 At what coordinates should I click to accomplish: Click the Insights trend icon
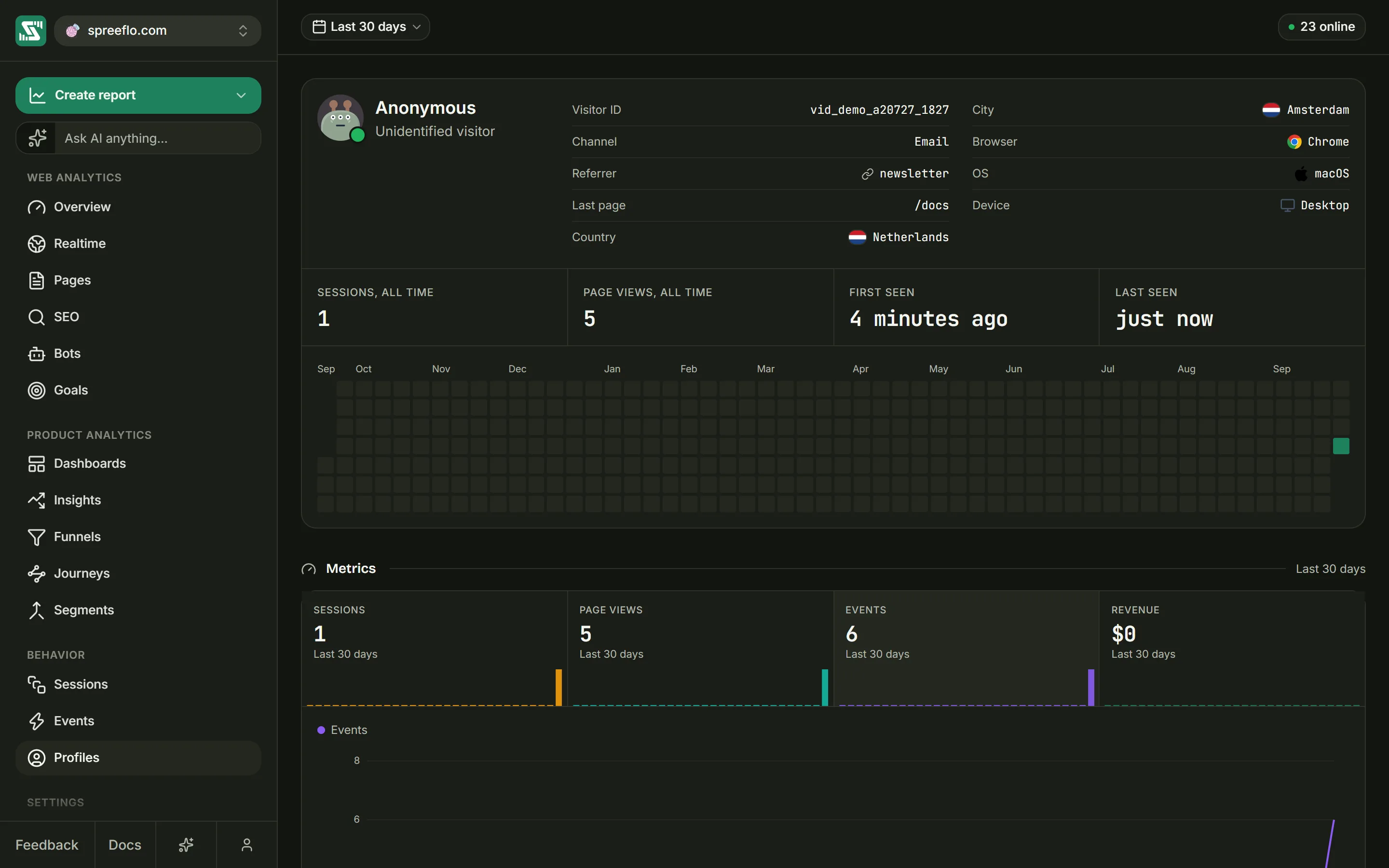tap(36, 500)
